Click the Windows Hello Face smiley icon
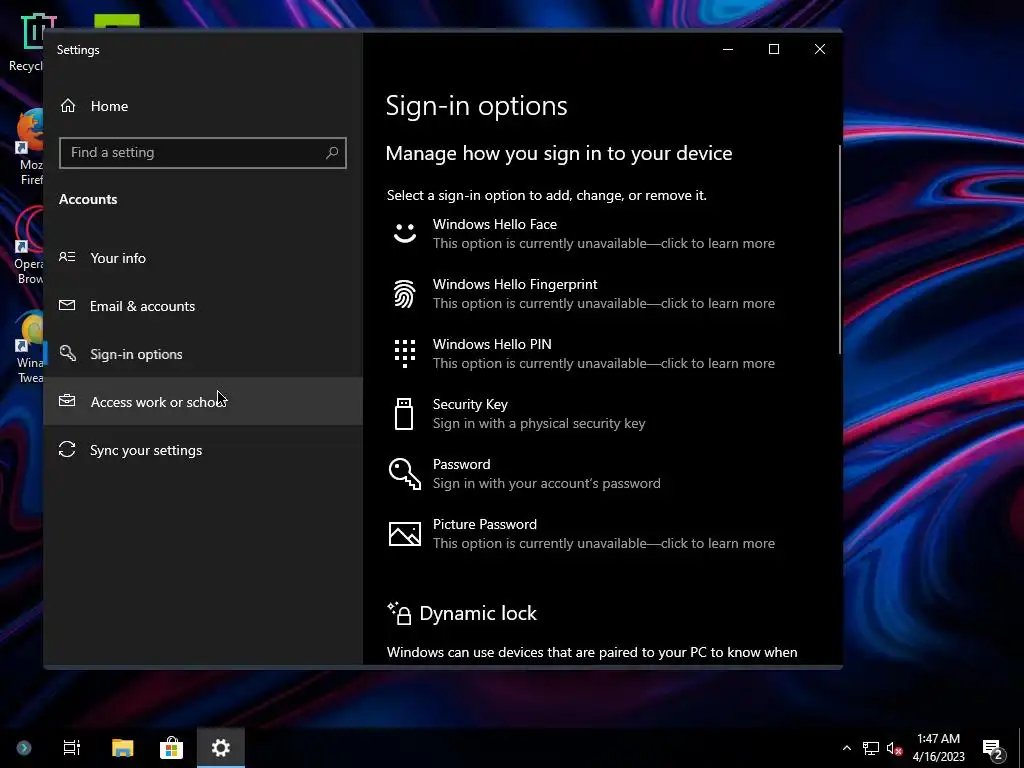This screenshot has height=768, width=1024. click(x=405, y=233)
